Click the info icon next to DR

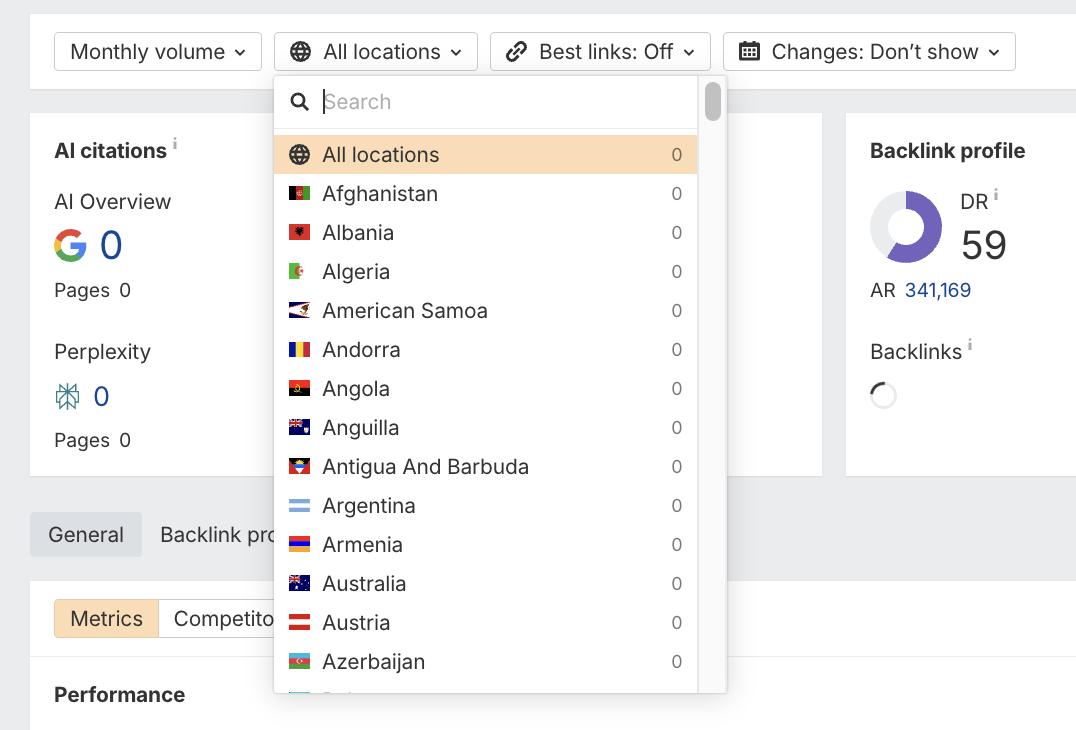[996, 194]
